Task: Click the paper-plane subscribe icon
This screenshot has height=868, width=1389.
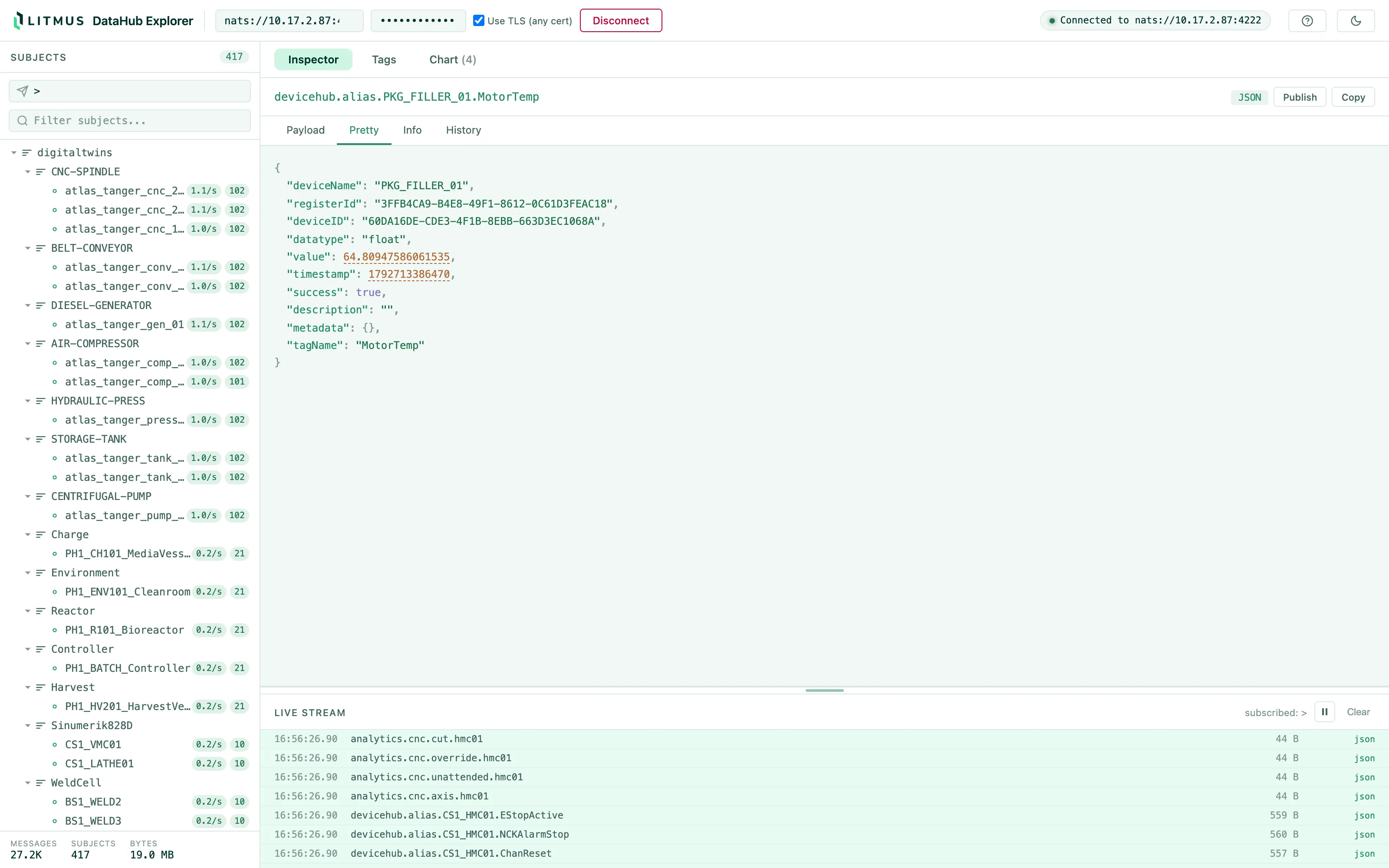Action: point(23,91)
